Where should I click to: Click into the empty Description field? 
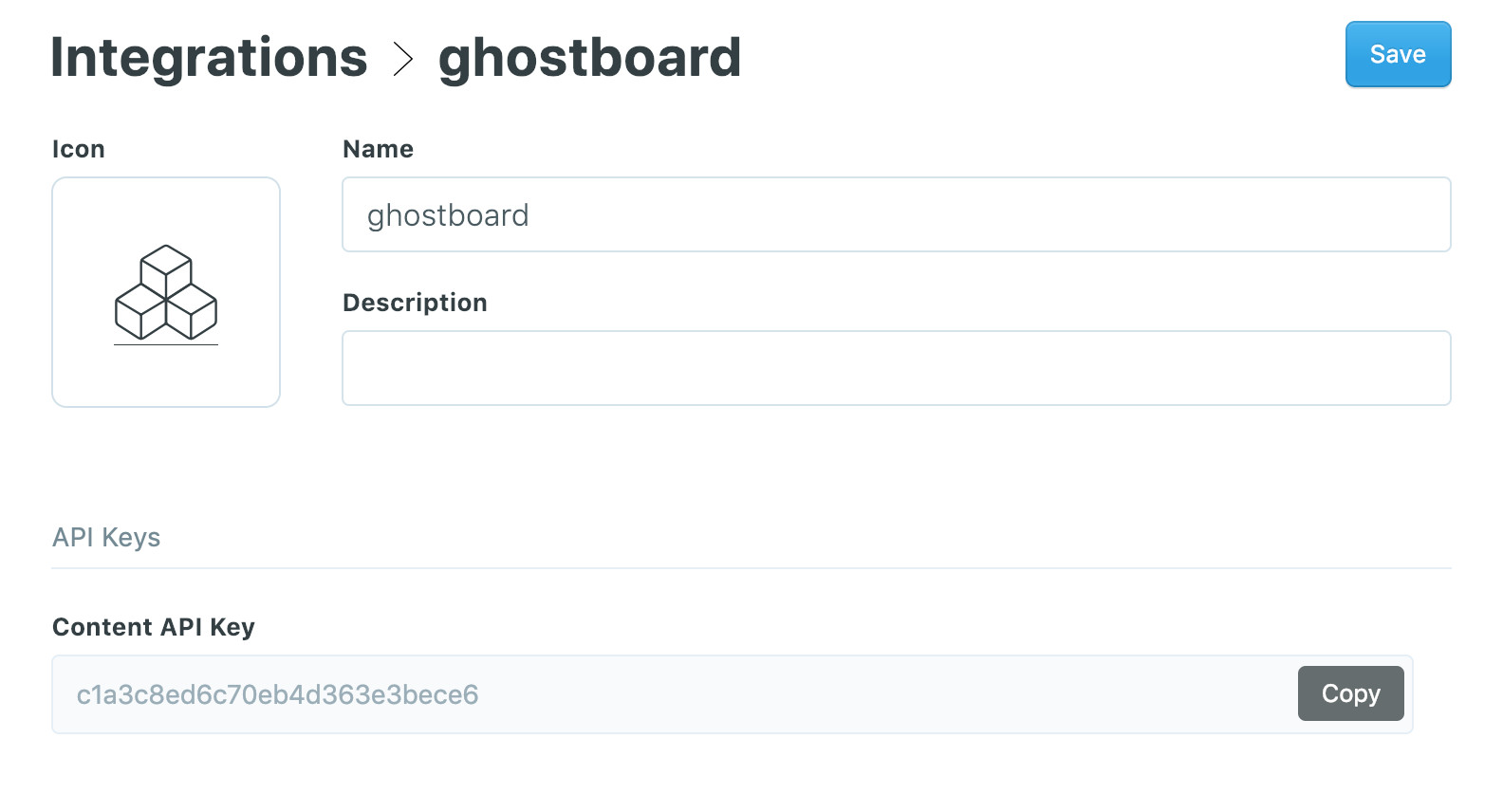pyautogui.click(x=896, y=368)
